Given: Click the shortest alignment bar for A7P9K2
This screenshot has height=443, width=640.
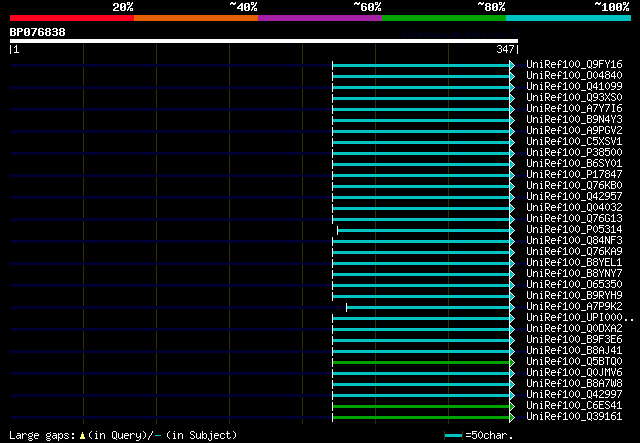Looking at the screenshot, I should 428,308.
